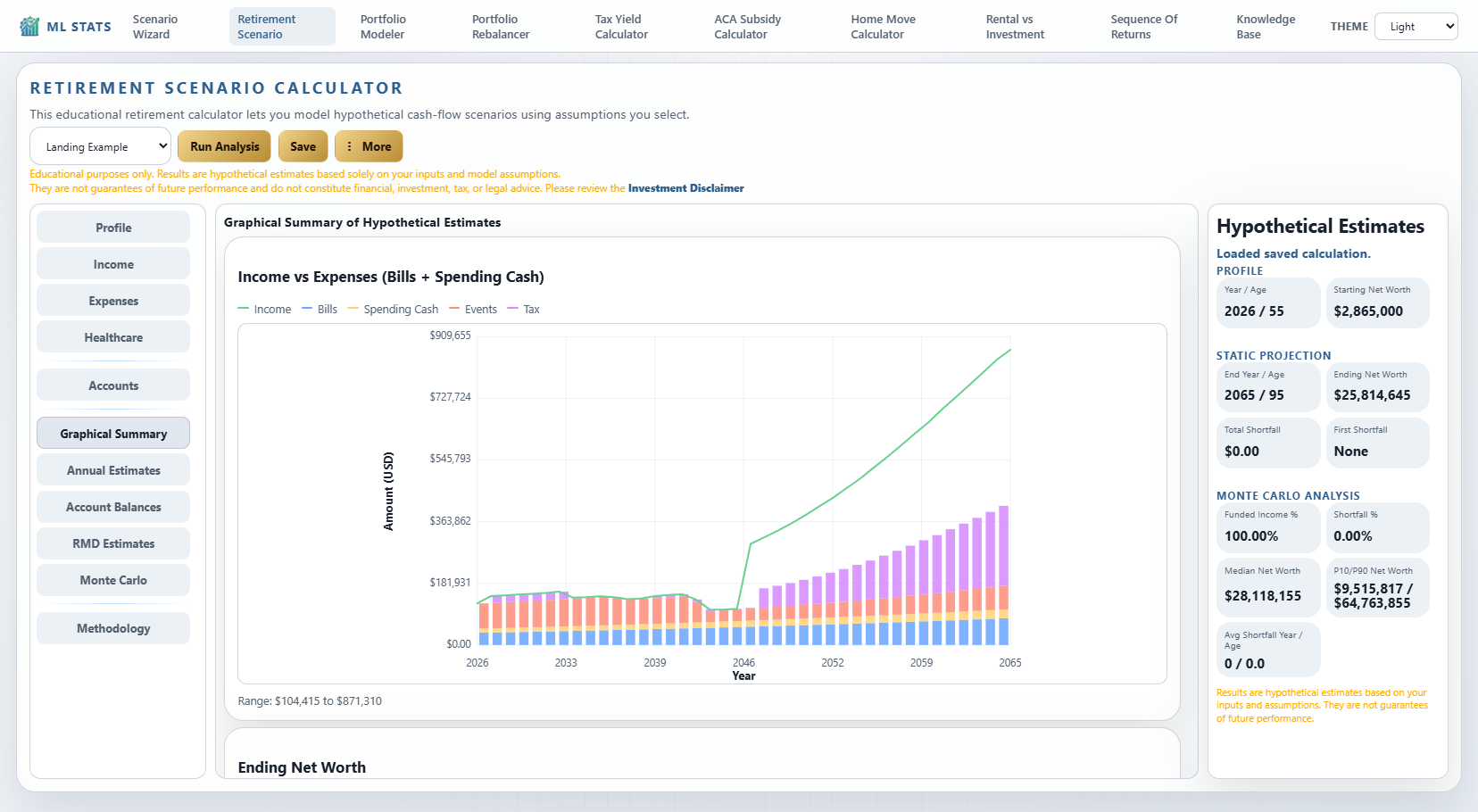The height and width of the screenshot is (812, 1478).
Task: View Account Balances section
Action: 113,507
